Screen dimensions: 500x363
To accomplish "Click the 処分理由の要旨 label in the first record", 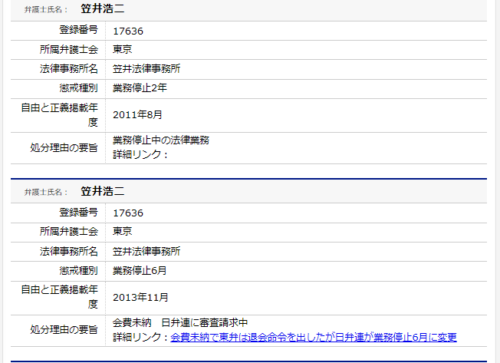I will tap(64, 147).
